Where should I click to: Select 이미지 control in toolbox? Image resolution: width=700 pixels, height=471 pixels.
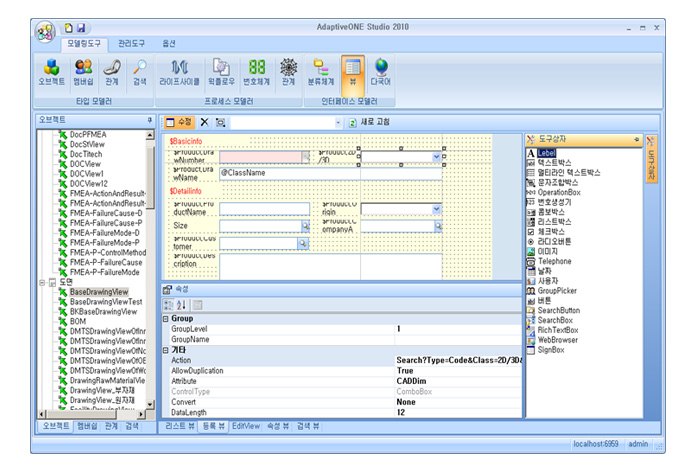click(x=547, y=251)
